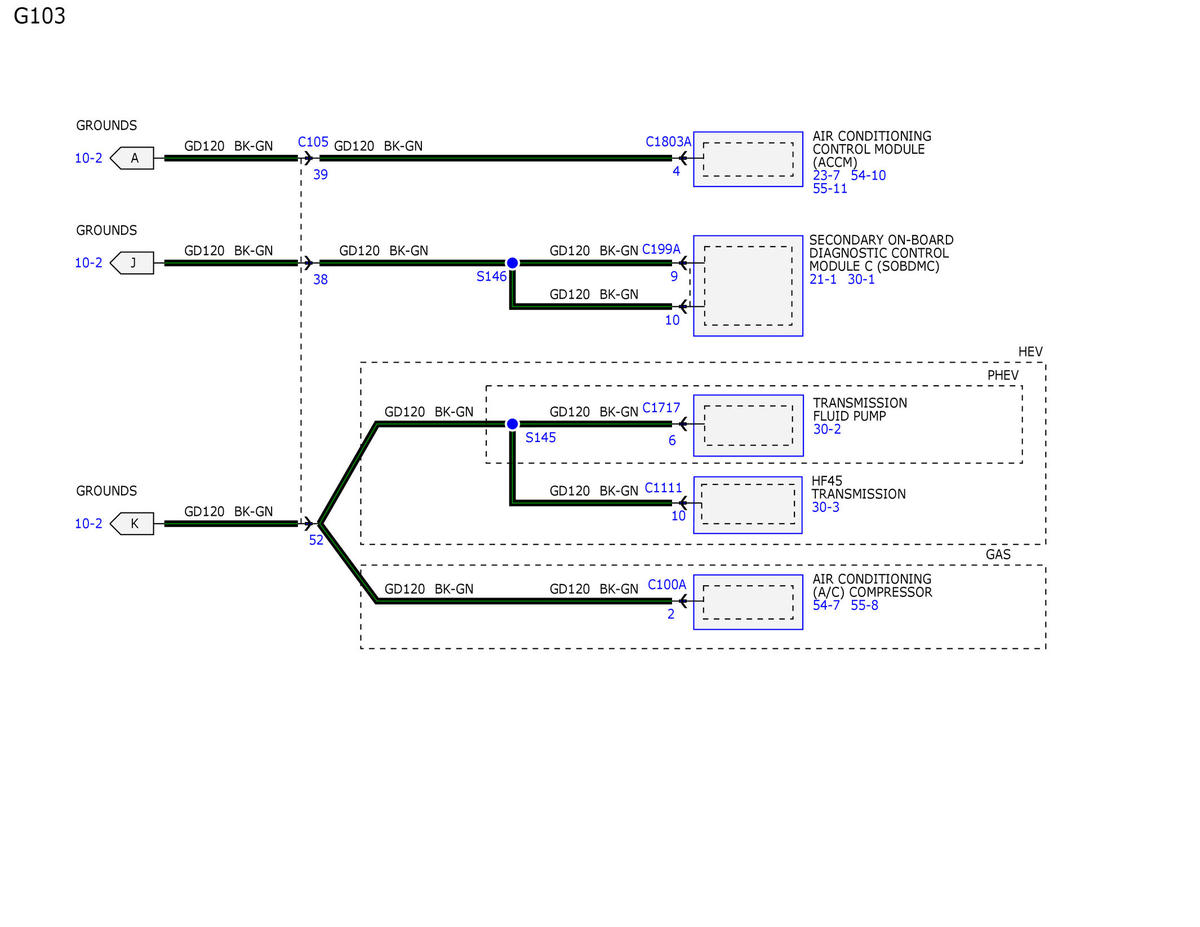The height and width of the screenshot is (927, 1200).
Task: Go to page 55-8 for A/C compressor
Action: click(x=864, y=605)
